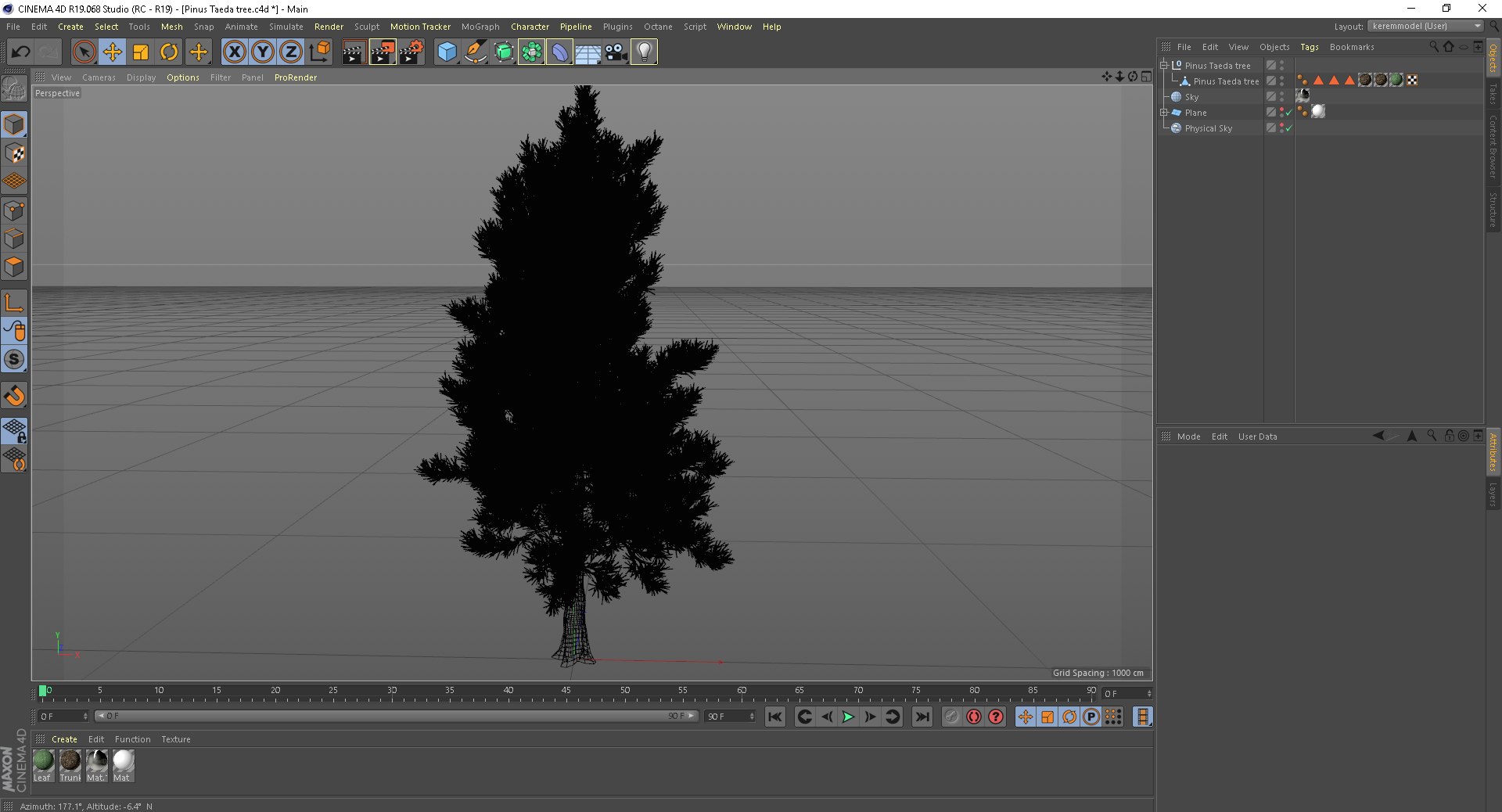Image resolution: width=1502 pixels, height=812 pixels.
Task: Toggle X axis lock
Action: [x=234, y=52]
